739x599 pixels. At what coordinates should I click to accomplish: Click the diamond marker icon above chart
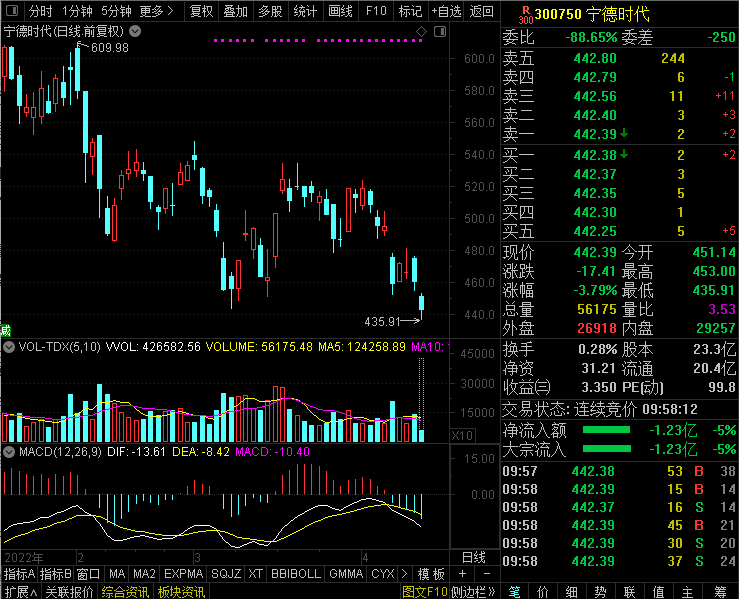pyautogui.click(x=421, y=33)
